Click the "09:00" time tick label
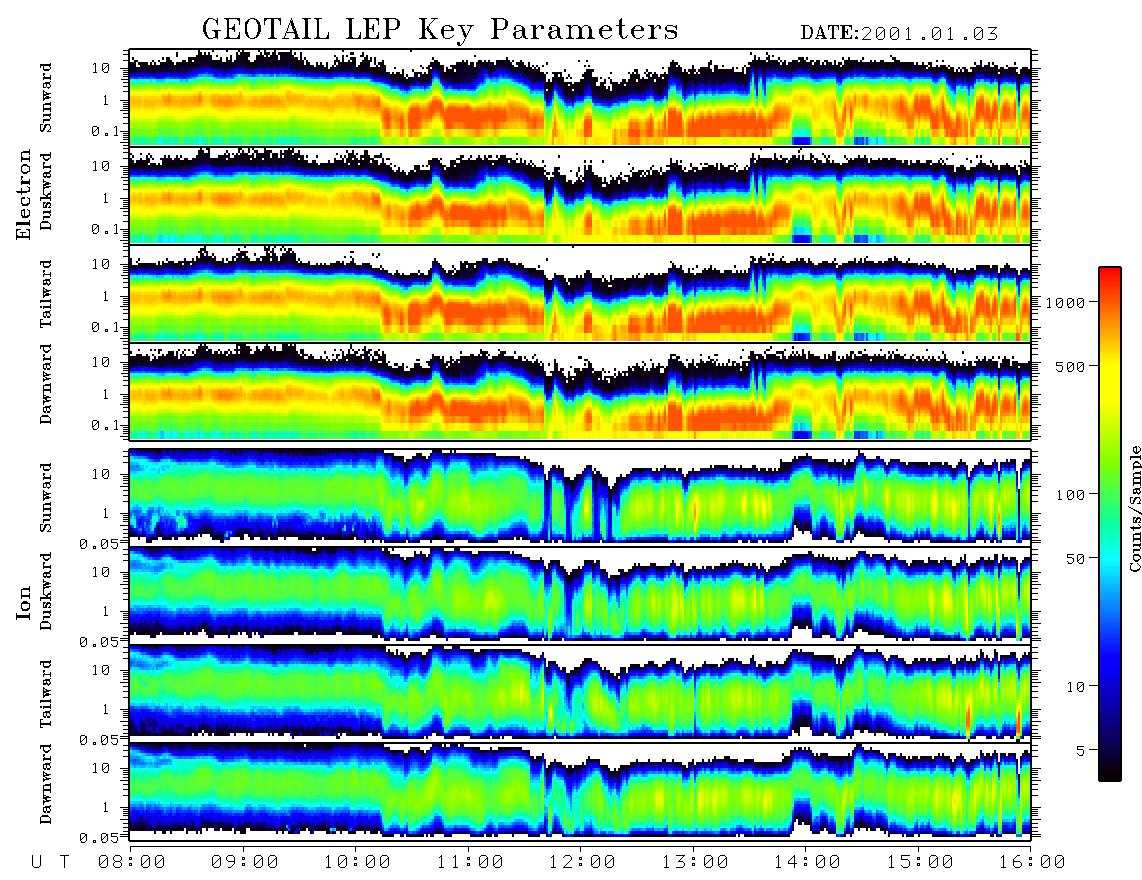 point(245,863)
